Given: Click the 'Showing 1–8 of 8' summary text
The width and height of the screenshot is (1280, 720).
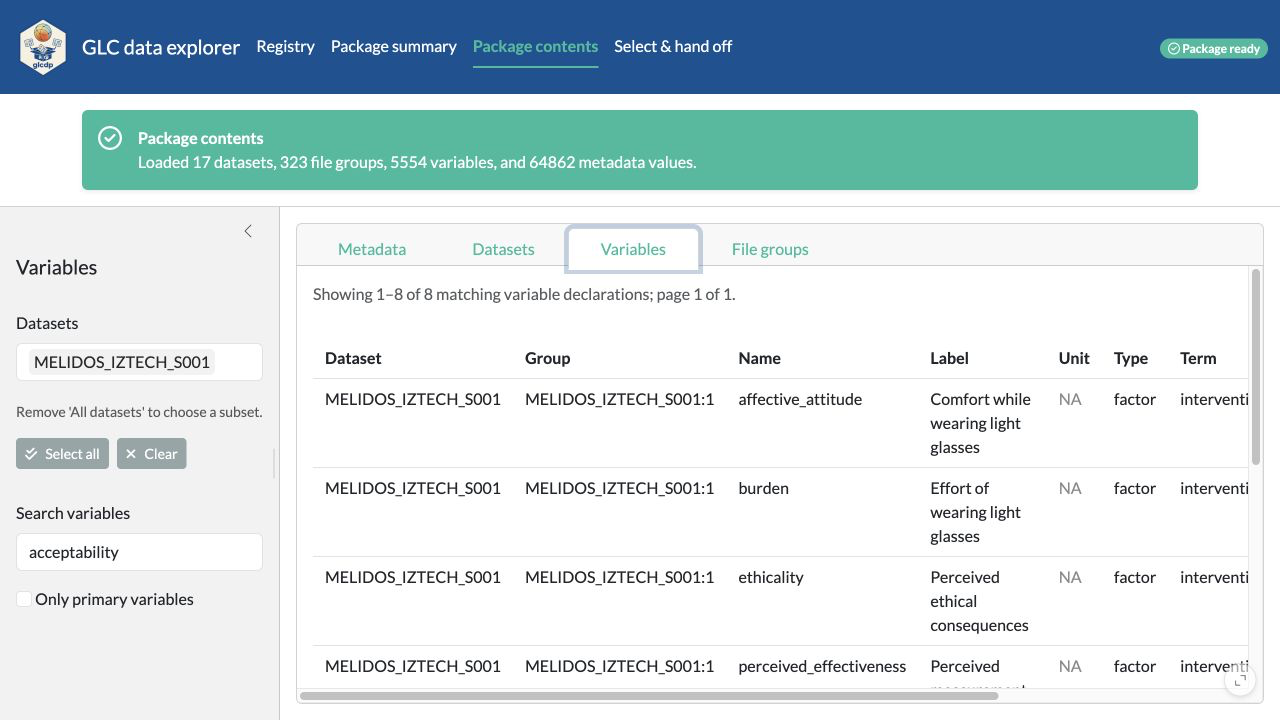Looking at the screenshot, I should (x=524, y=294).
